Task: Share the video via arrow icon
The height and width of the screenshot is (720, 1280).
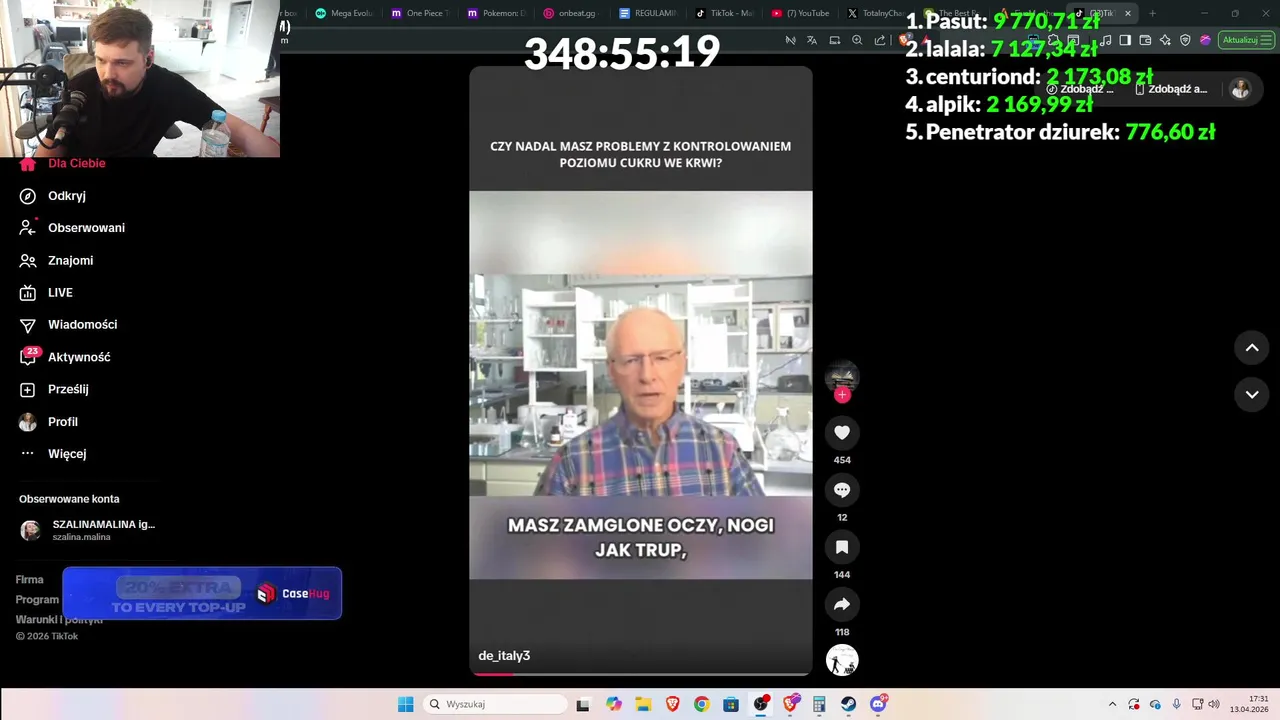Action: (x=842, y=604)
